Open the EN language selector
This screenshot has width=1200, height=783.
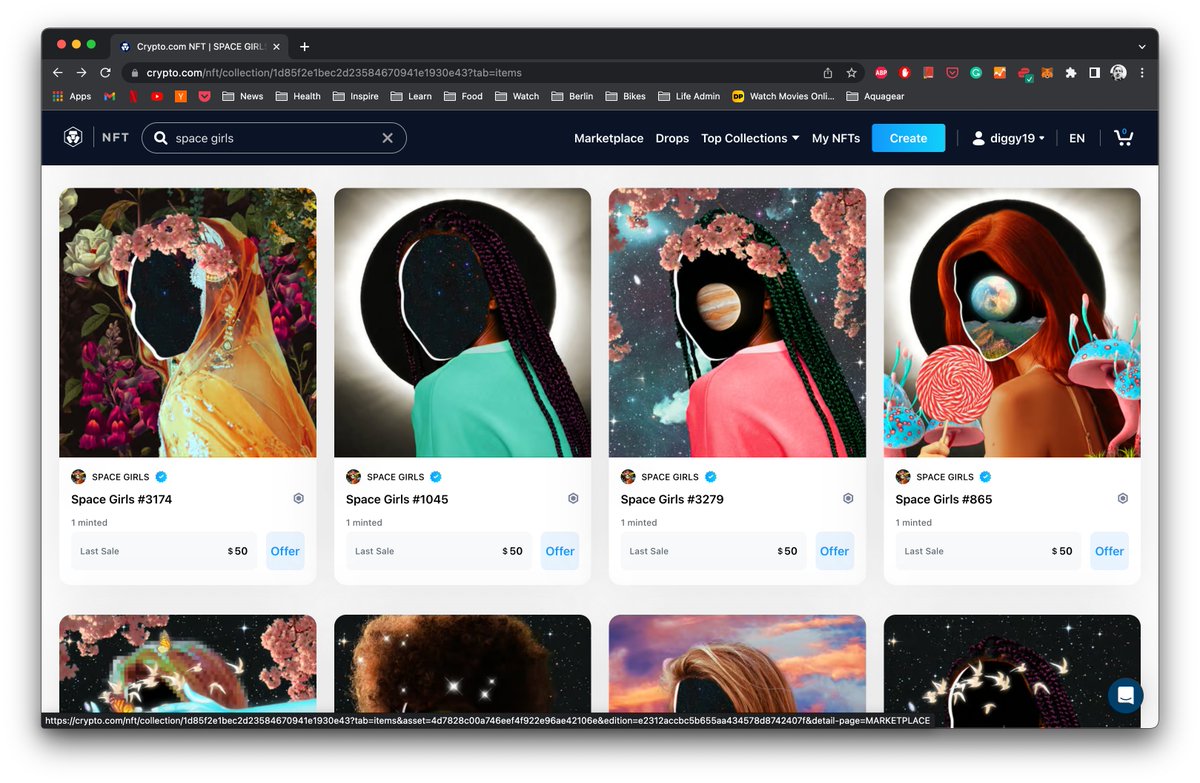tap(1077, 138)
